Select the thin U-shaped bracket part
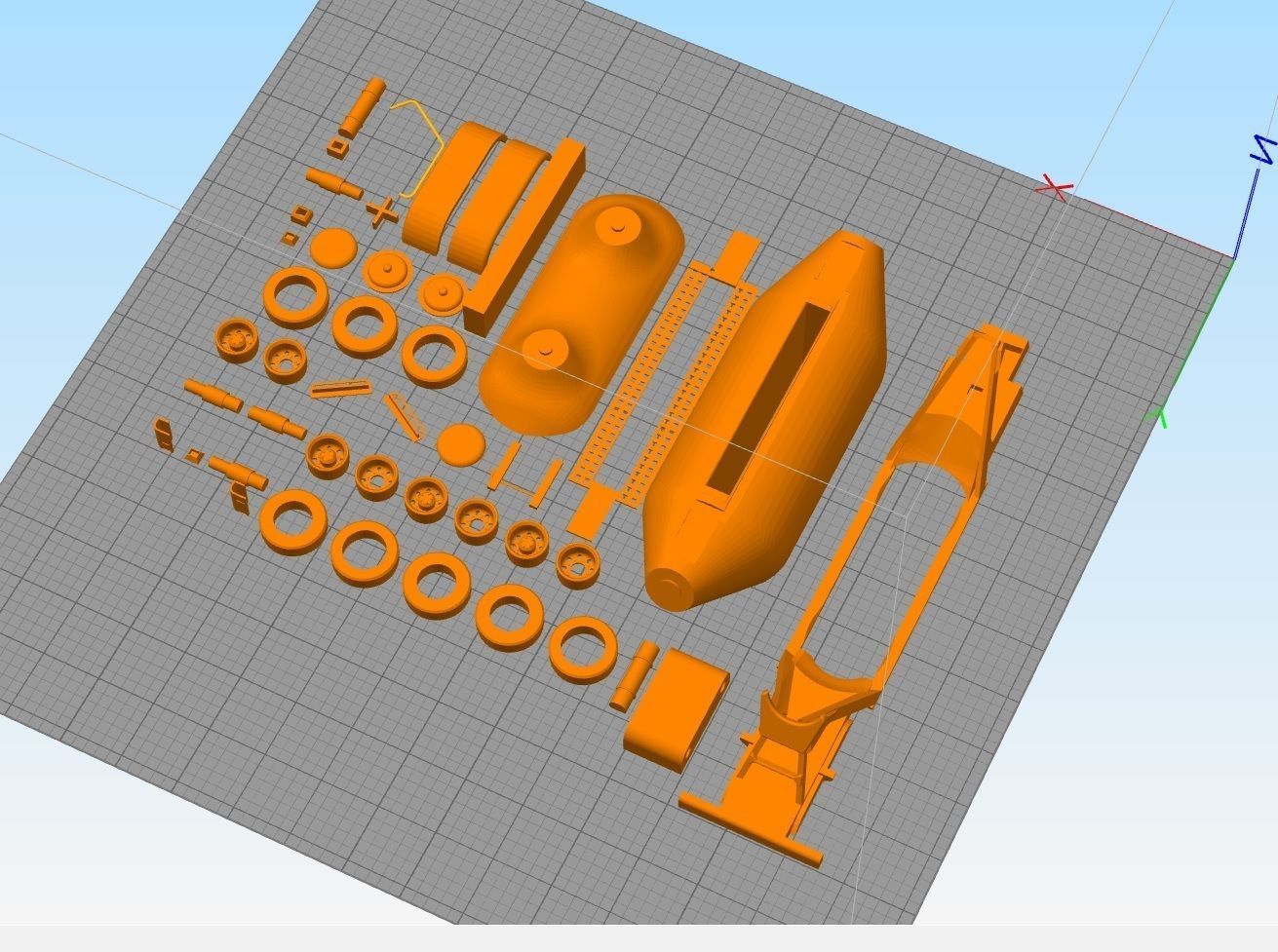The image size is (1278, 952). click(525, 473)
